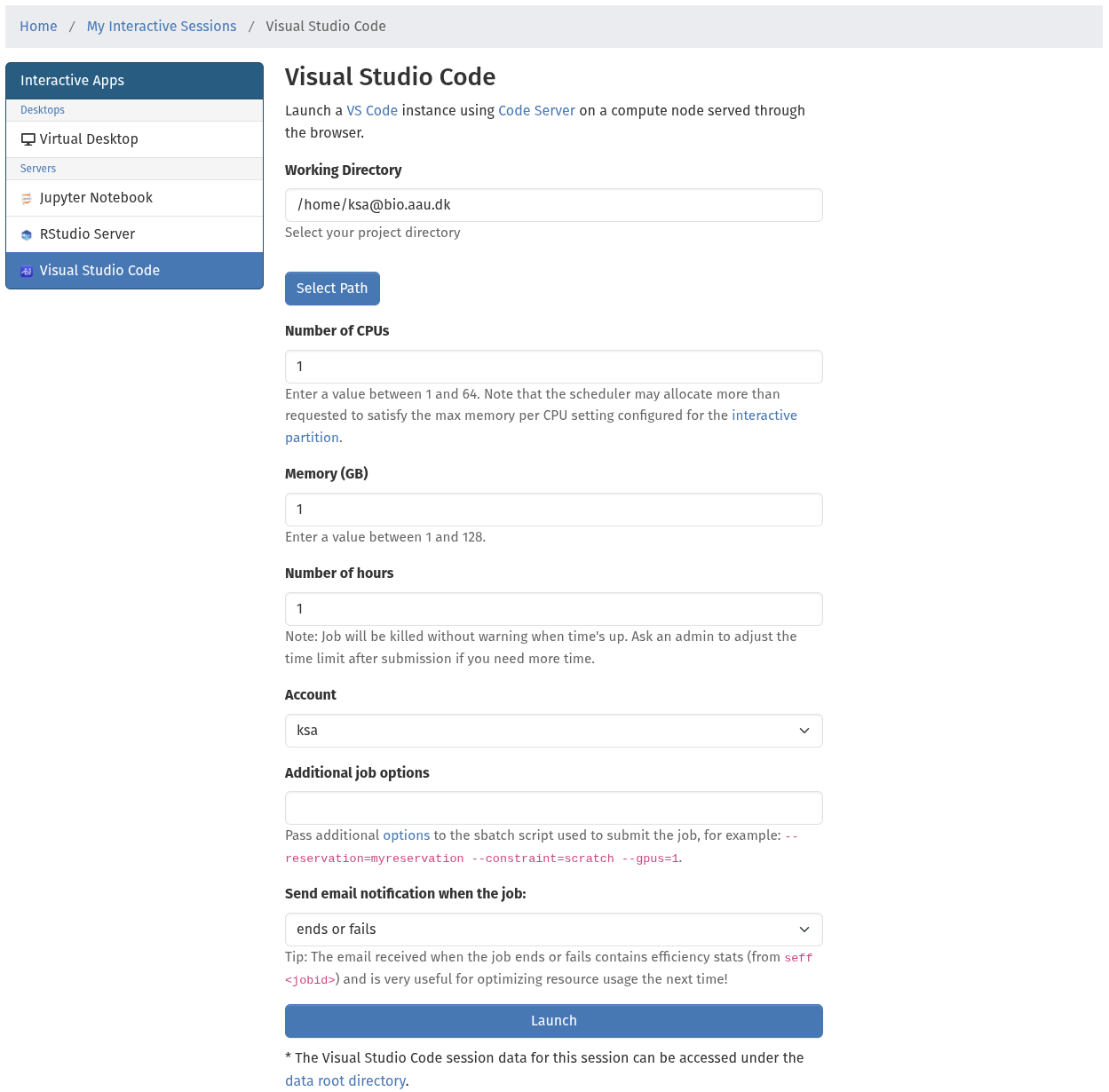Viewport: 1109px width, 1092px height.
Task: Follow the interactive partition link
Action: click(764, 415)
